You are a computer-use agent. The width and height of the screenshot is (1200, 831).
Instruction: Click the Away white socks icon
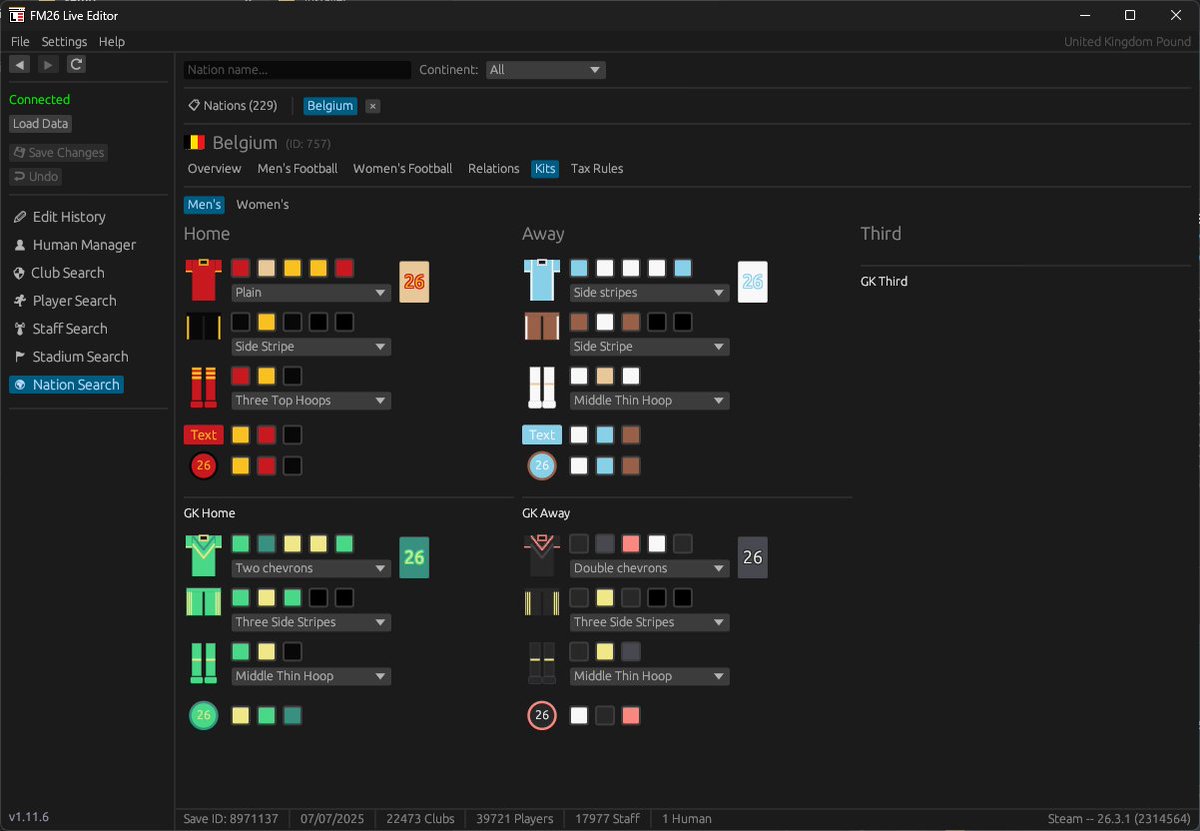pos(541,387)
